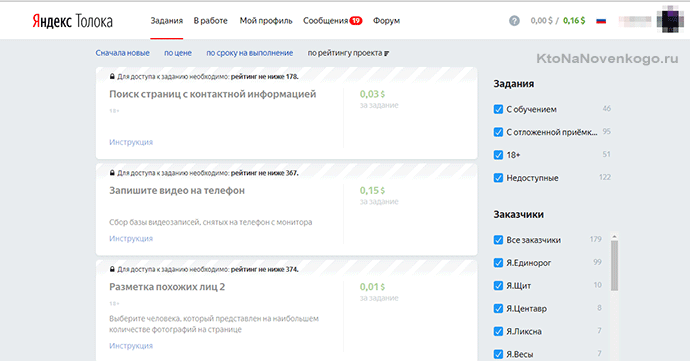Viewport: 690px width, 361px height.
Task: Click the Яндекс Толока logo
Action: 73,21
